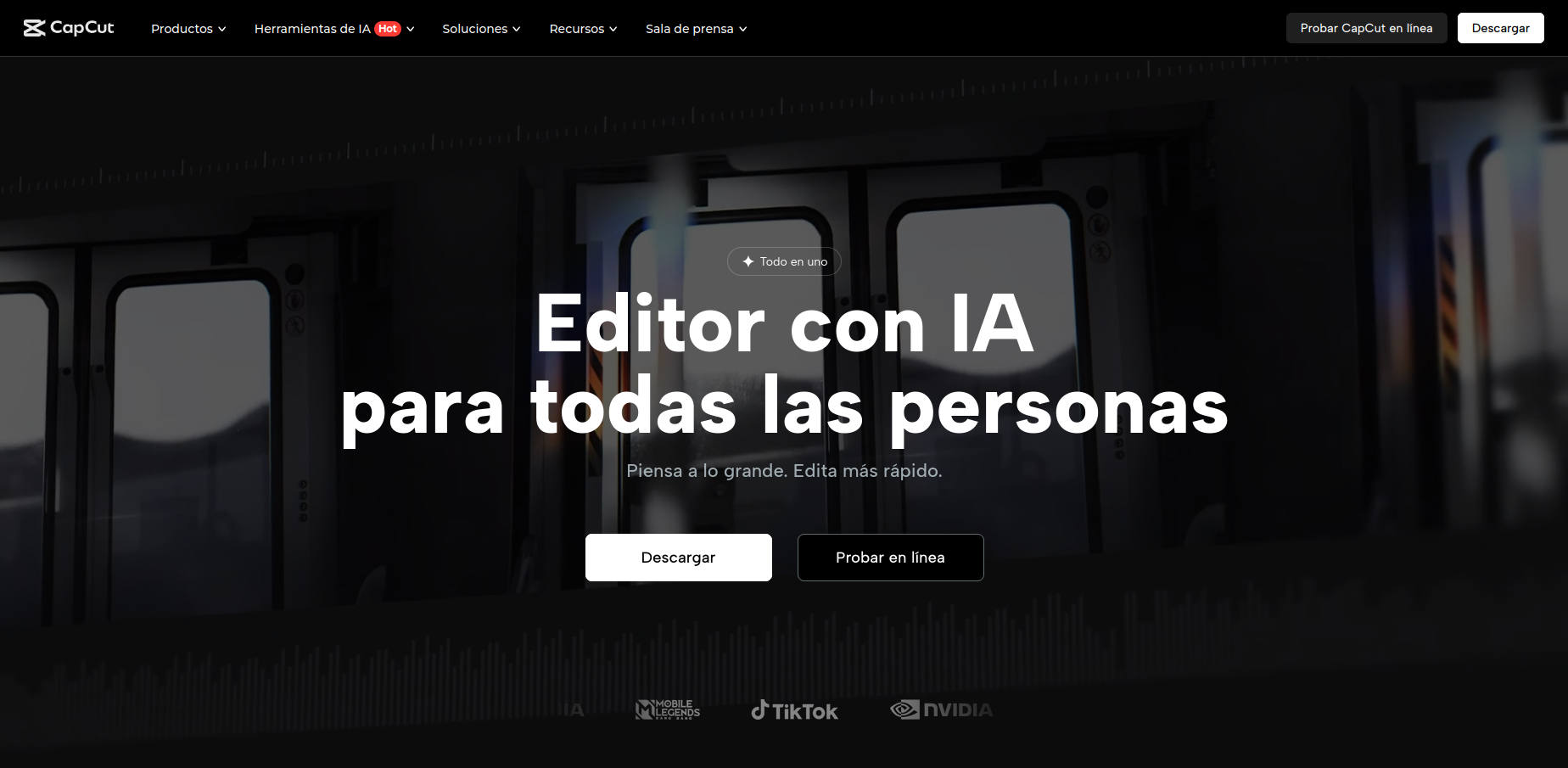Image resolution: width=1568 pixels, height=768 pixels.
Task: Click the large white Descargar hero button
Action: click(x=678, y=558)
